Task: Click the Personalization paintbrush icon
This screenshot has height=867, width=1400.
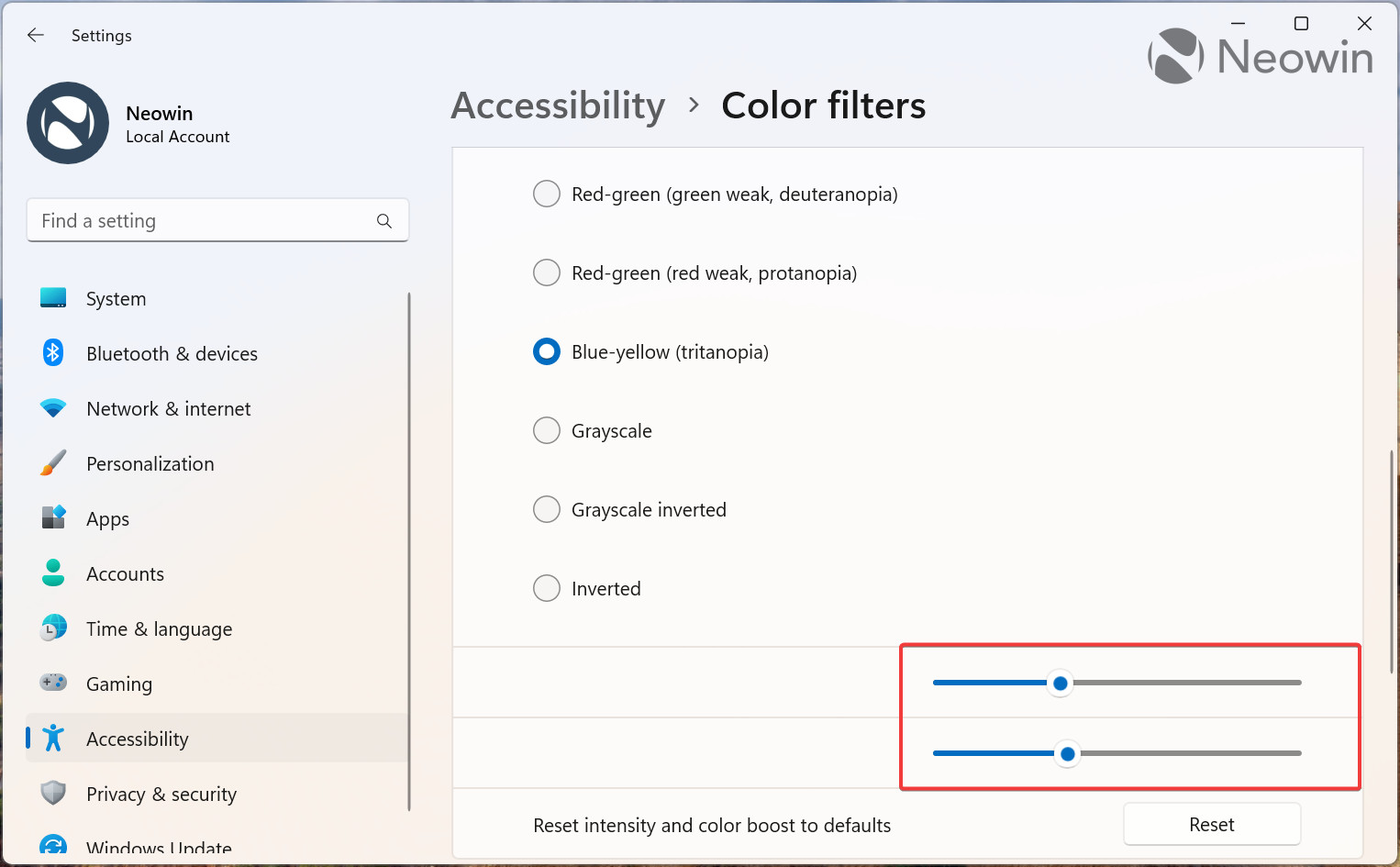Action: click(53, 462)
